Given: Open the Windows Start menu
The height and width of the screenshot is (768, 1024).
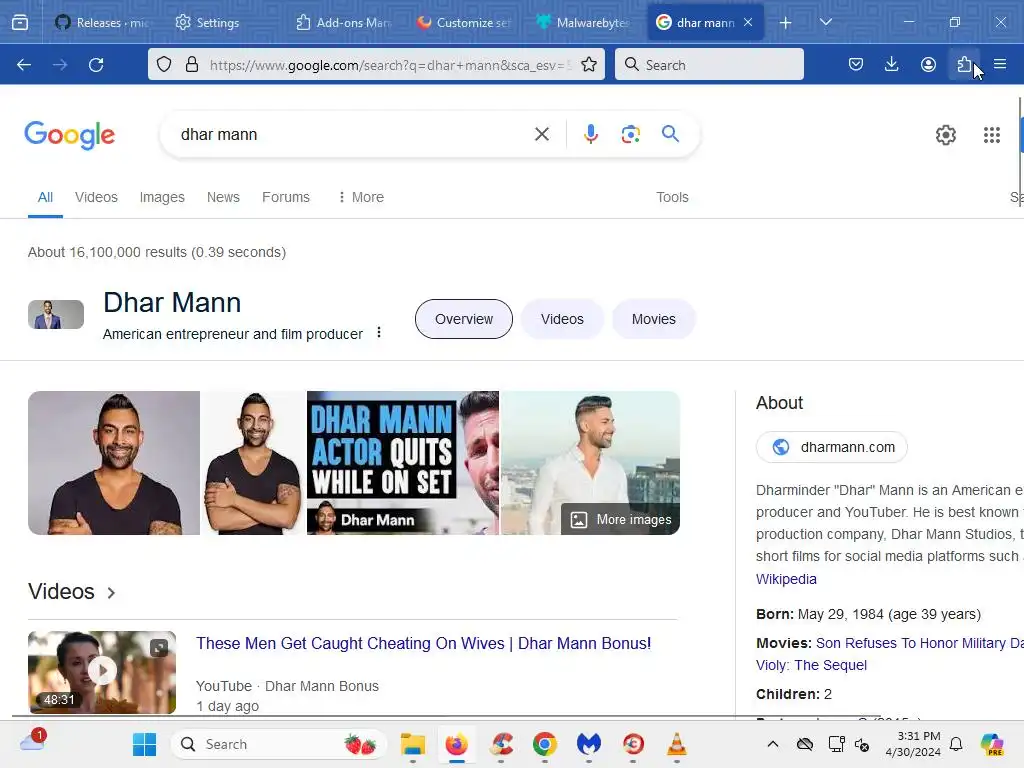Looking at the screenshot, I should [x=144, y=744].
